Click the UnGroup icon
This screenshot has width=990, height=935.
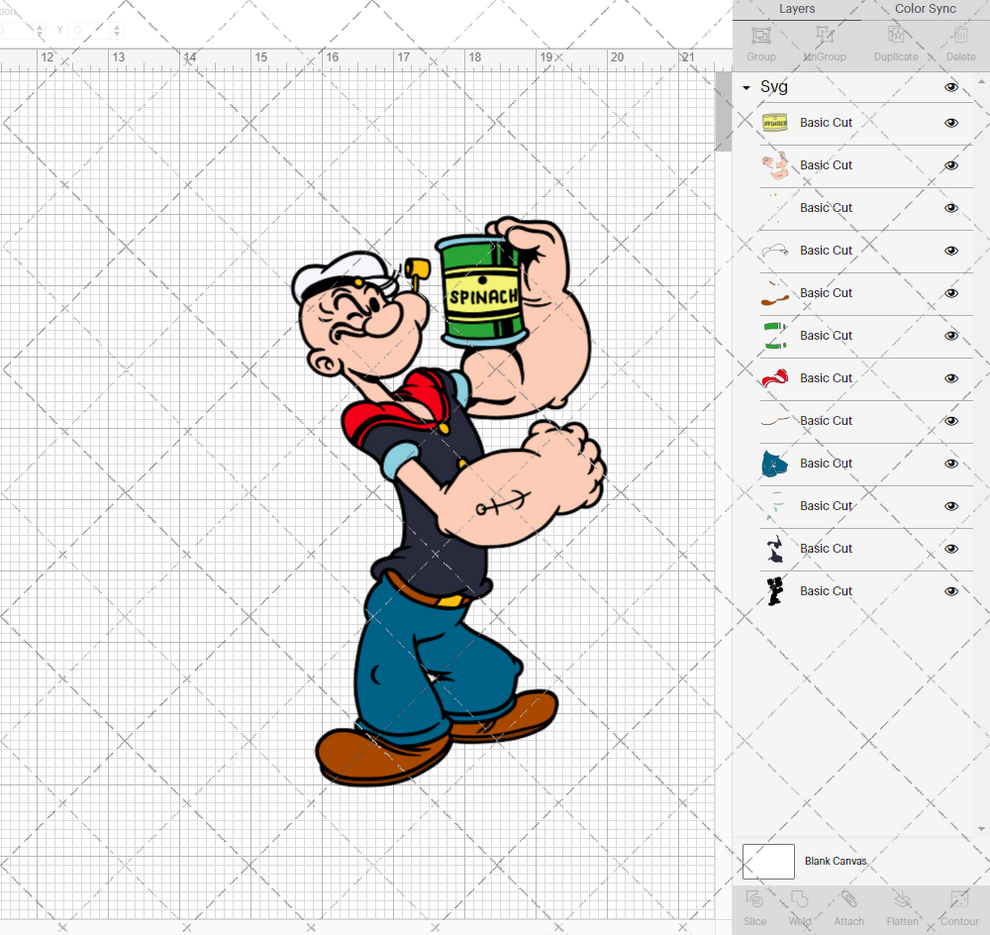tap(824, 43)
